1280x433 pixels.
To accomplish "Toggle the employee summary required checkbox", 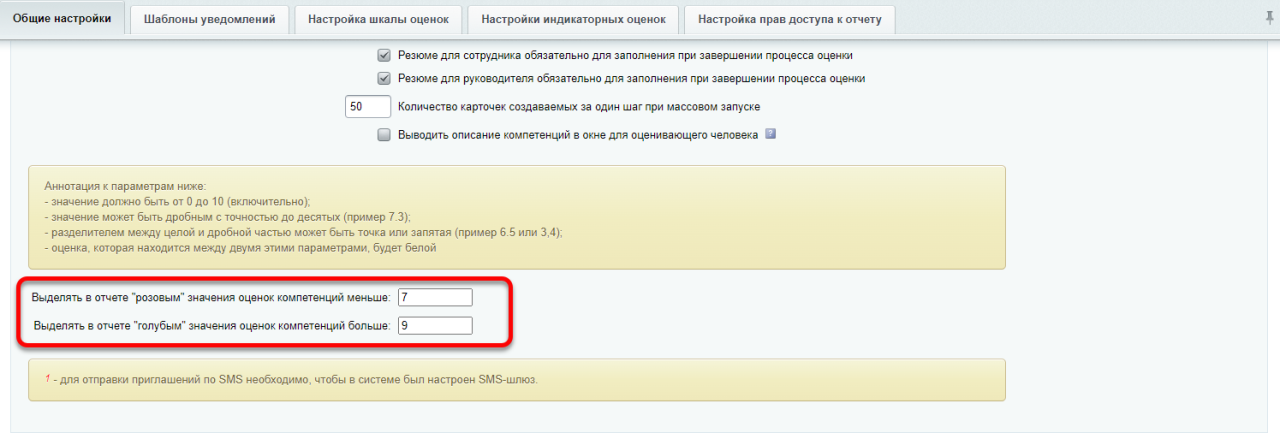I will coord(384,55).
